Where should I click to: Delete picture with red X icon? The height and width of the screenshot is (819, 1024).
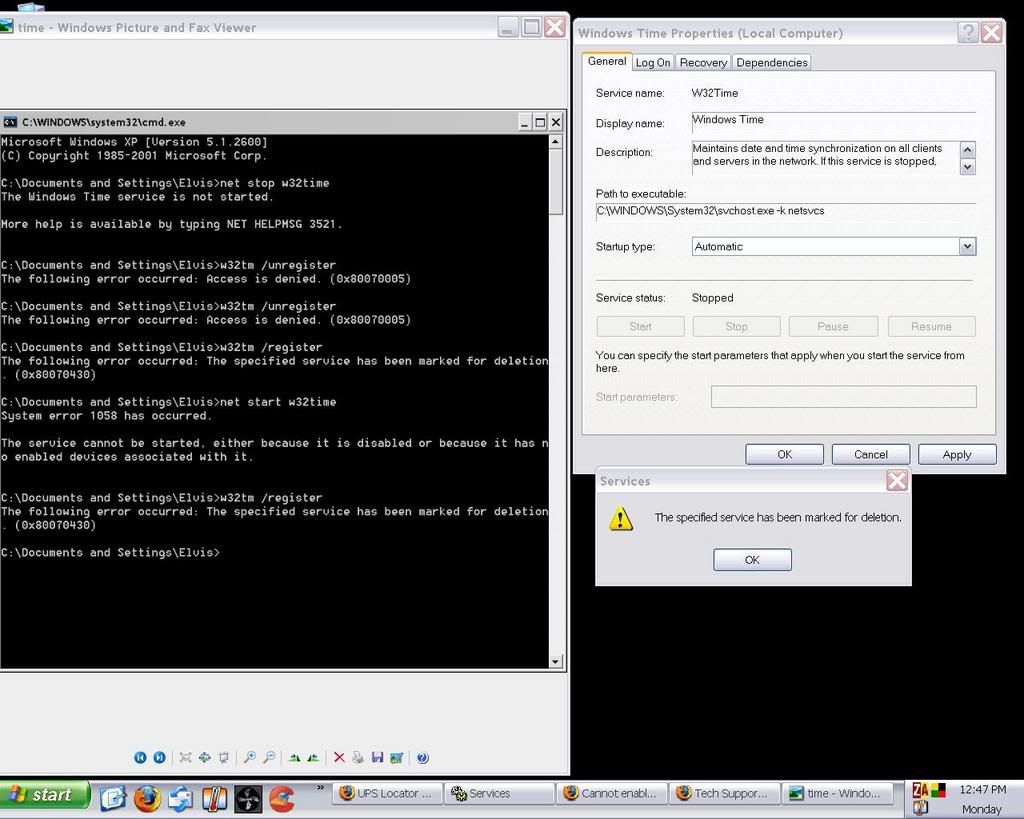coord(339,758)
